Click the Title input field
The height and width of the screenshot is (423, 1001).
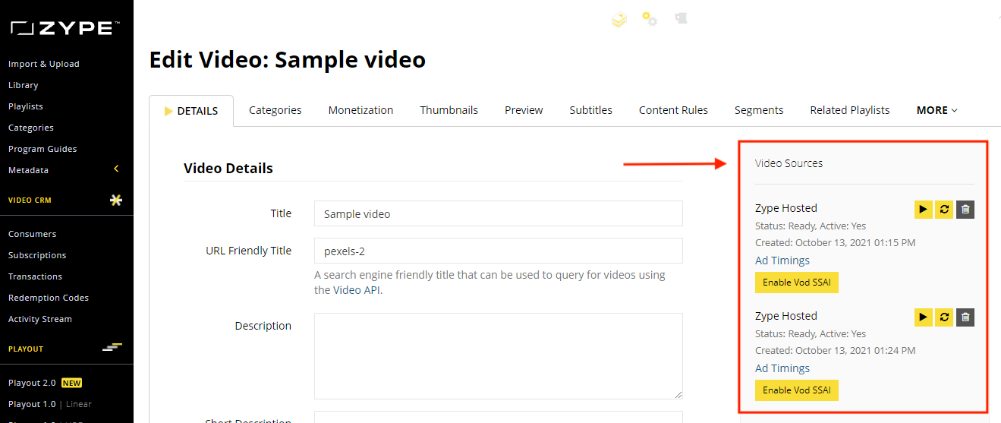498,214
